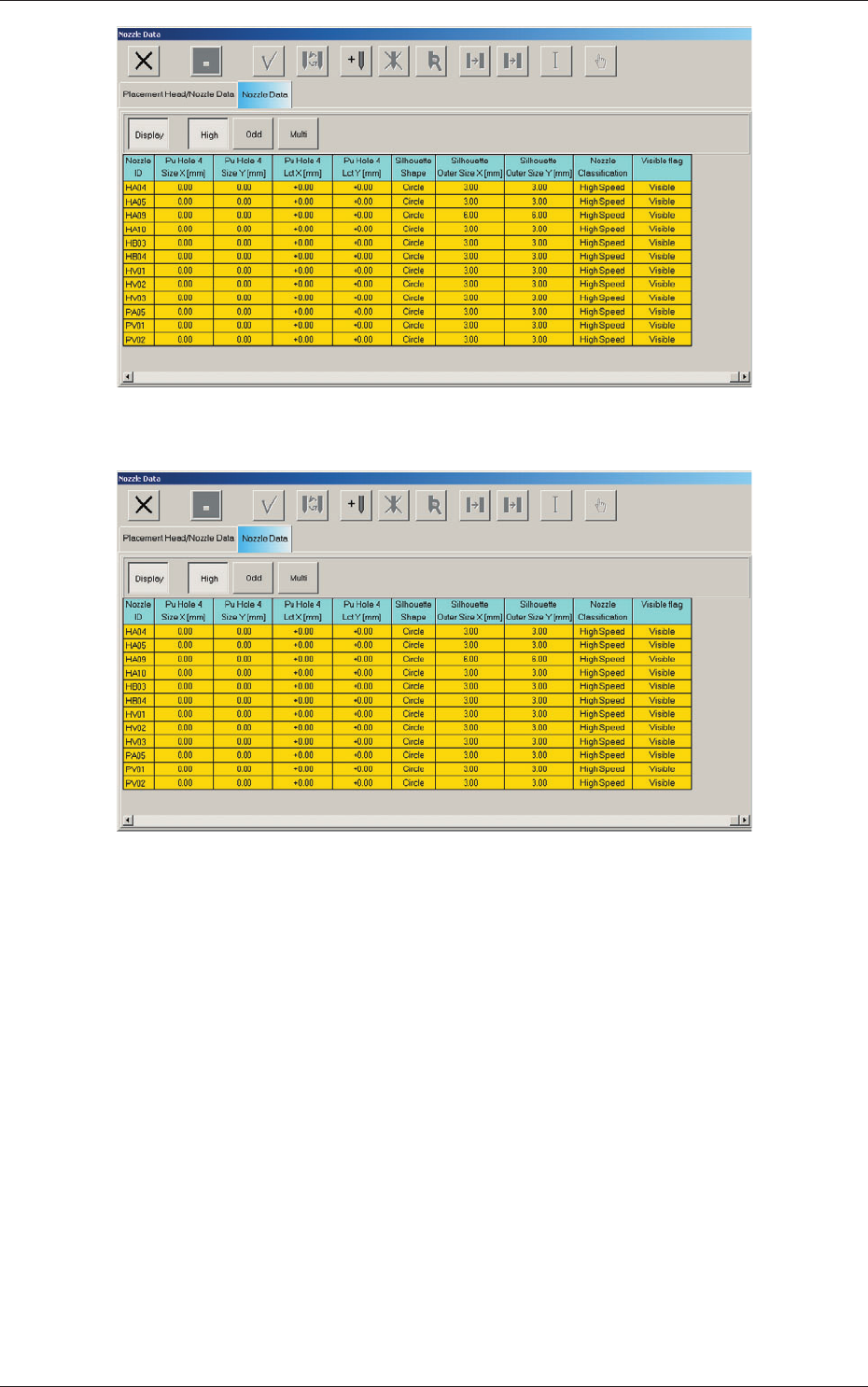Image resolution: width=868 pixels, height=1387 pixels.
Task: Toggle the High filter button in lower window
Action: point(209,579)
